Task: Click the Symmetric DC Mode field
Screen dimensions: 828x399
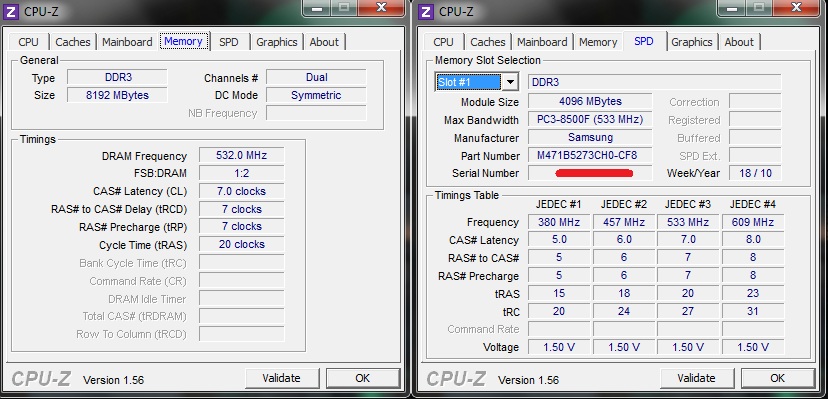Action: pos(316,96)
